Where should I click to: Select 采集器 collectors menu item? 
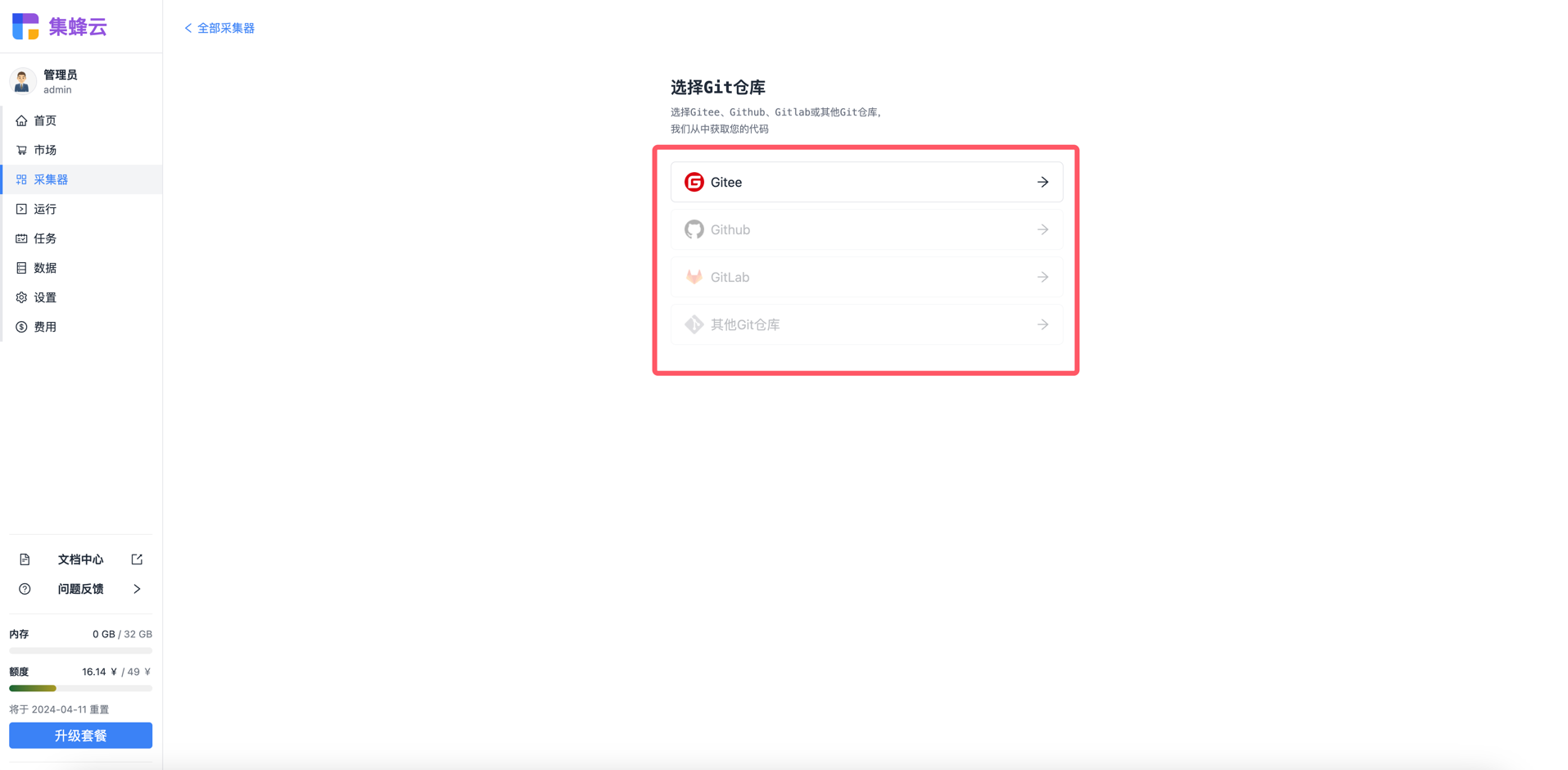[x=81, y=179]
